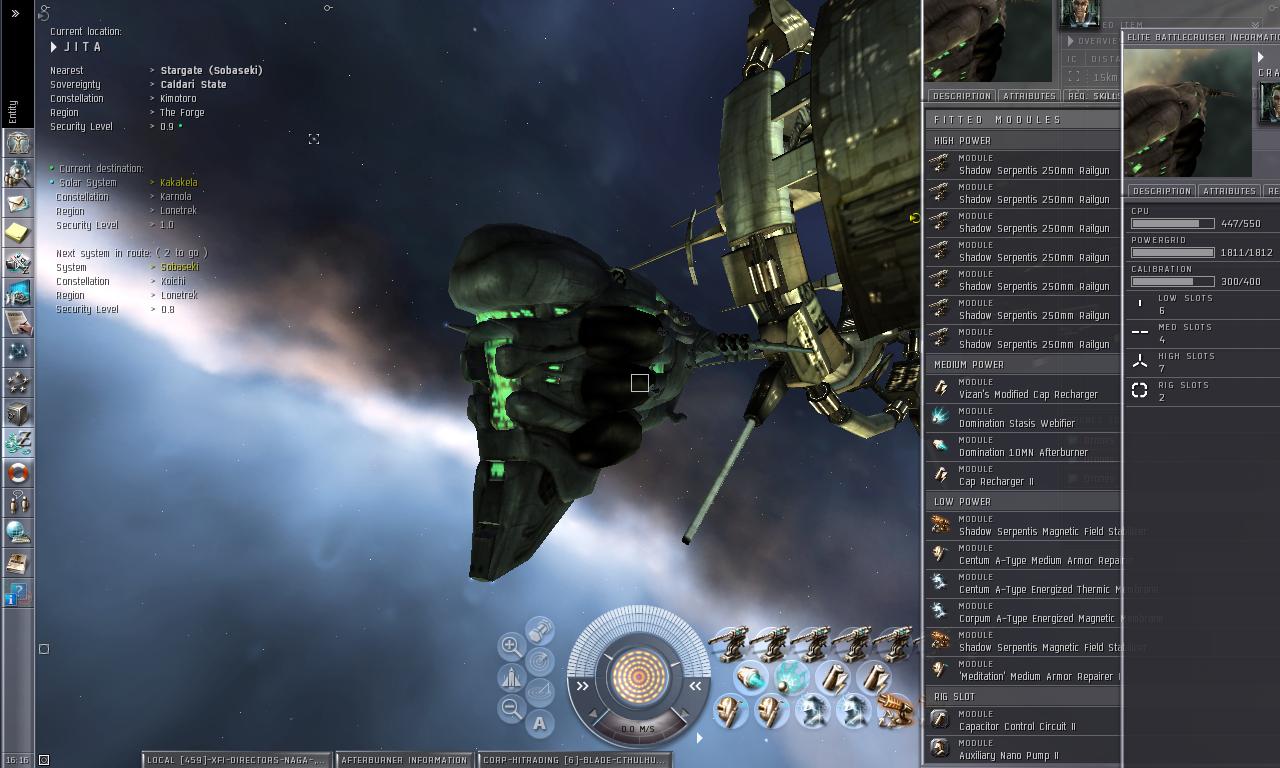This screenshot has height=768, width=1280.
Task: Expand the sidebar with double chevron
Action: pyautogui.click(x=15, y=13)
